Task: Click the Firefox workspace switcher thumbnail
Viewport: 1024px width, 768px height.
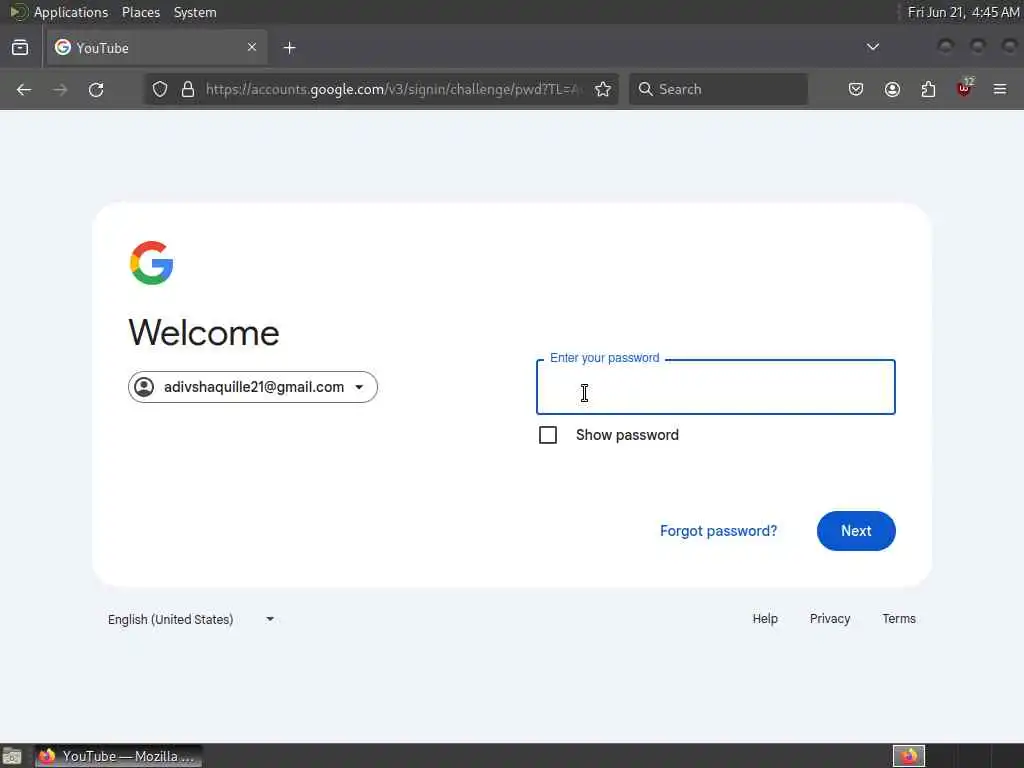Action: click(909, 756)
